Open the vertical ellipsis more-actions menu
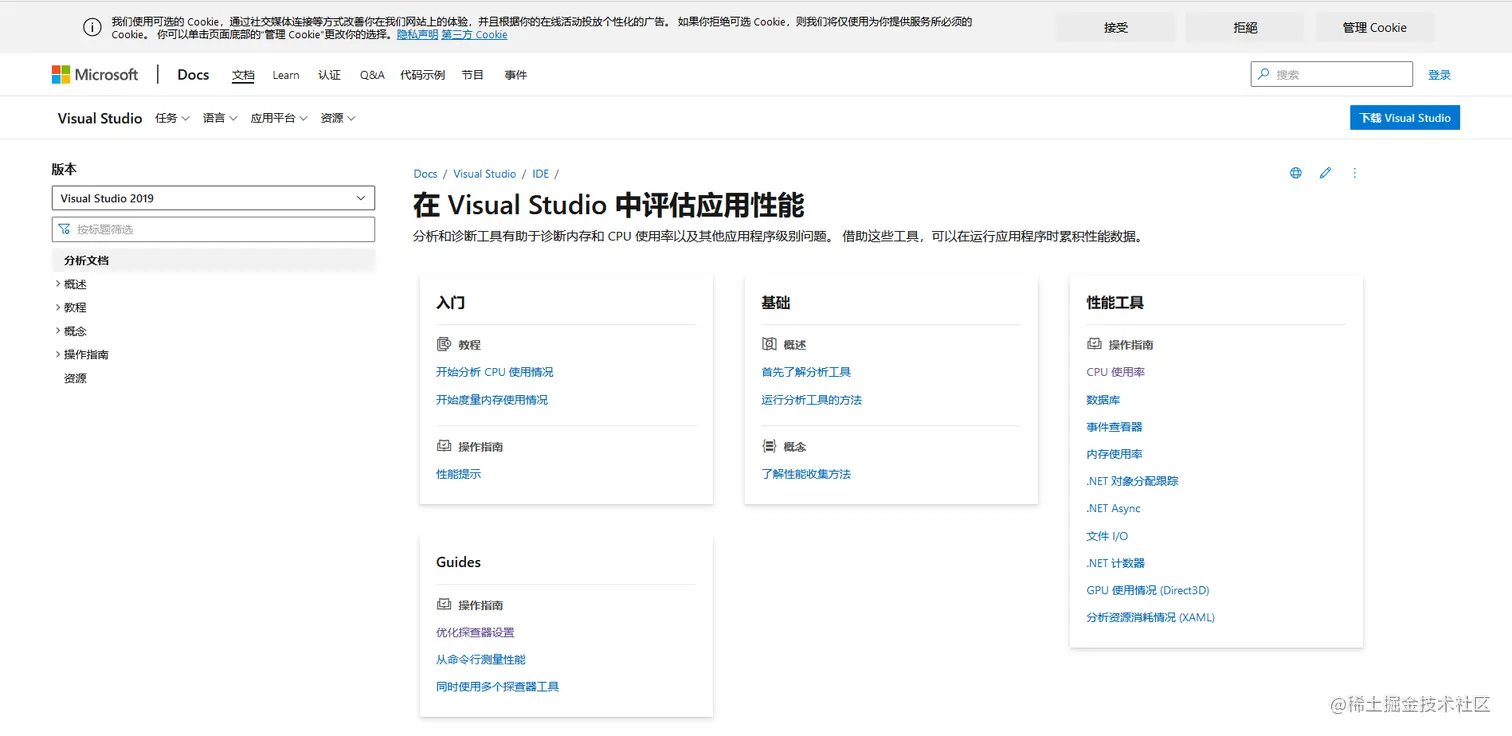 (1355, 173)
